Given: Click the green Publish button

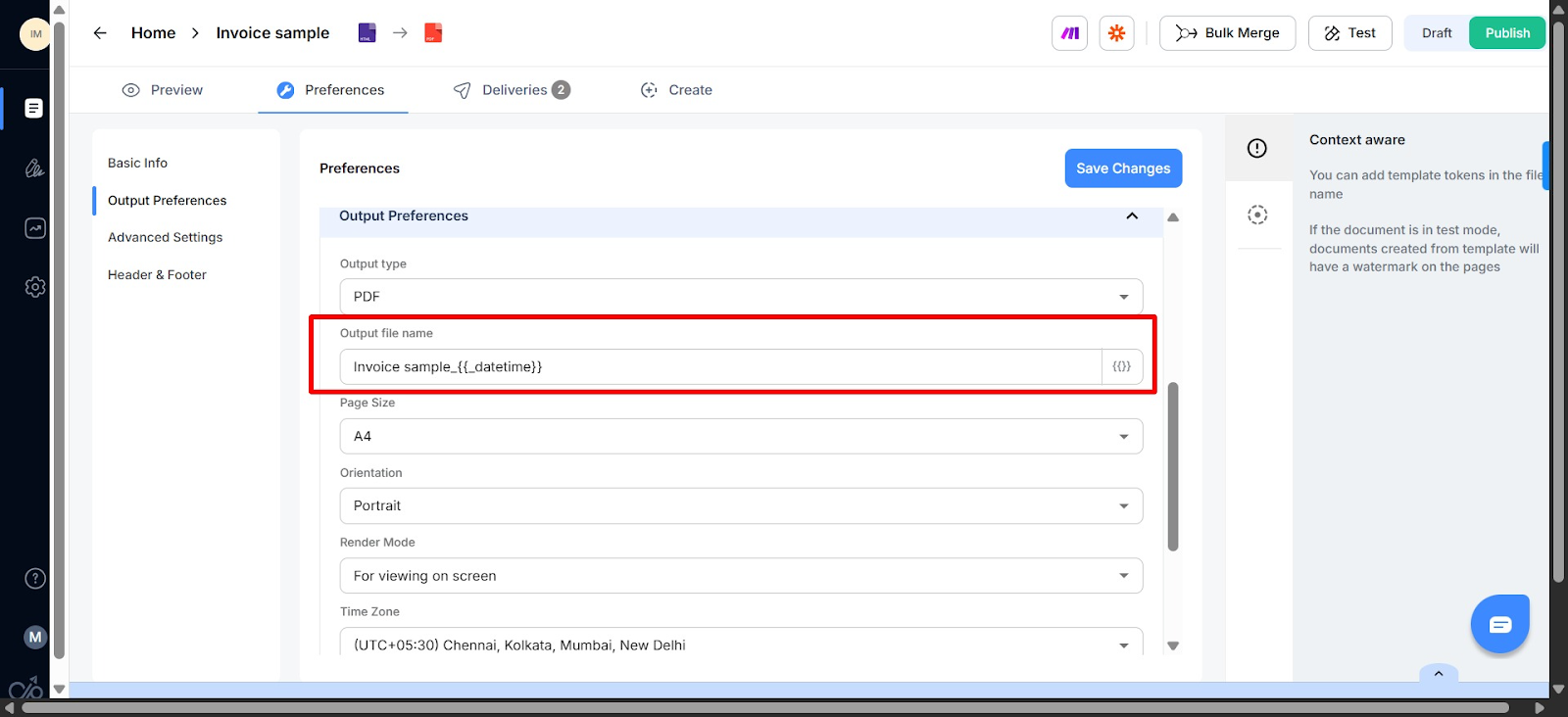Looking at the screenshot, I should click(x=1507, y=33).
